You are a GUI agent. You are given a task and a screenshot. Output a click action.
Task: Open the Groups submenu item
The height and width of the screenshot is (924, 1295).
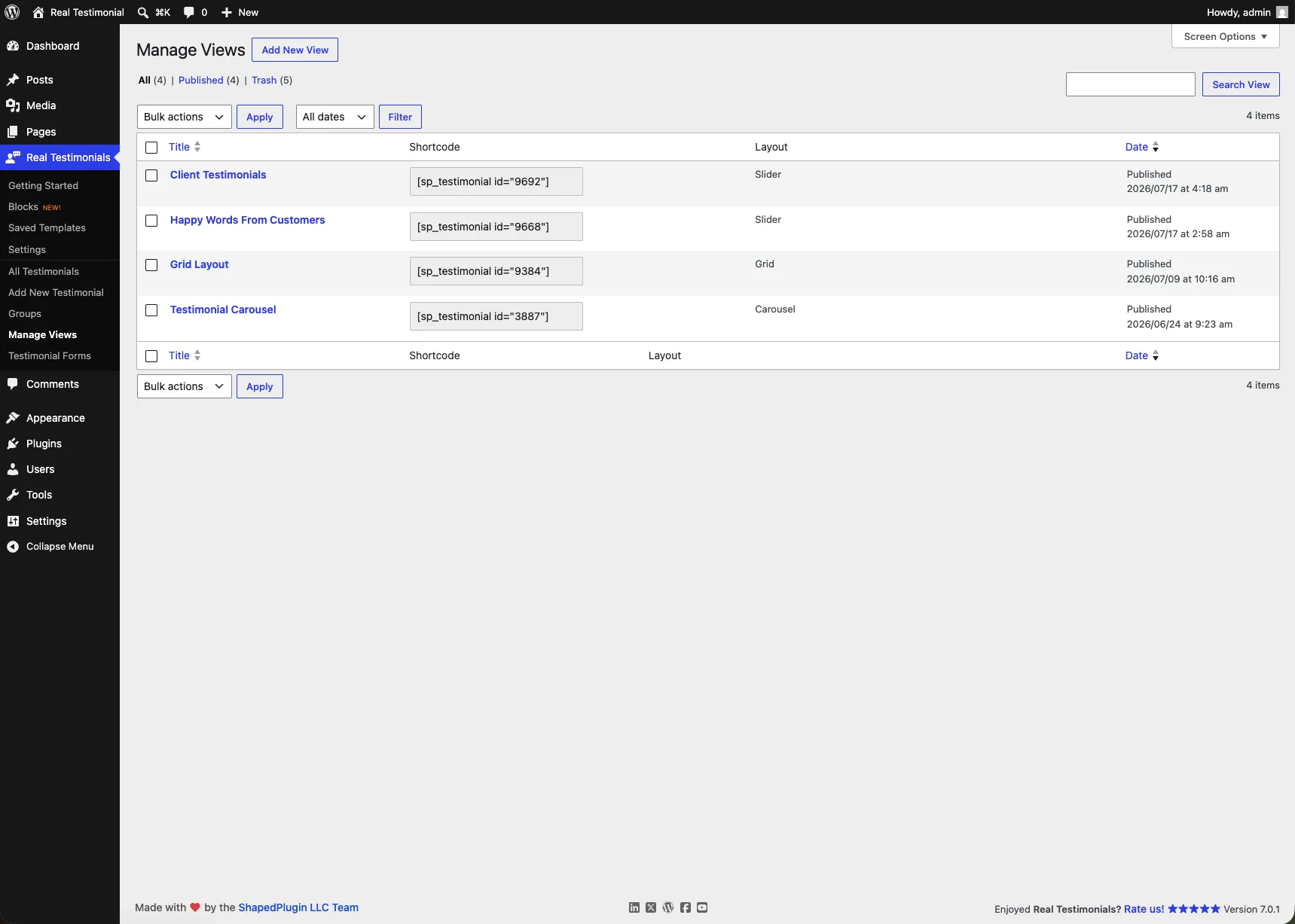(25, 313)
